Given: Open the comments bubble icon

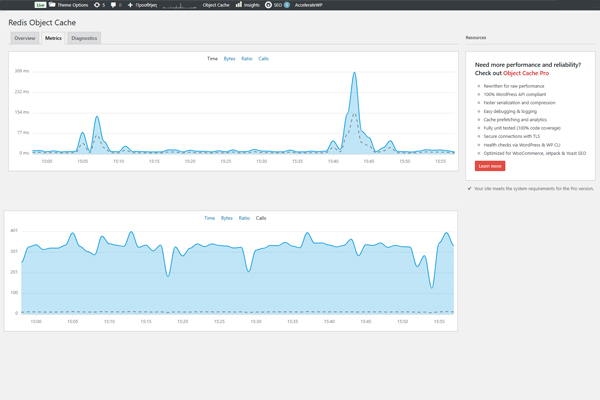Looking at the screenshot, I should pyautogui.click(x=114, y=5).
